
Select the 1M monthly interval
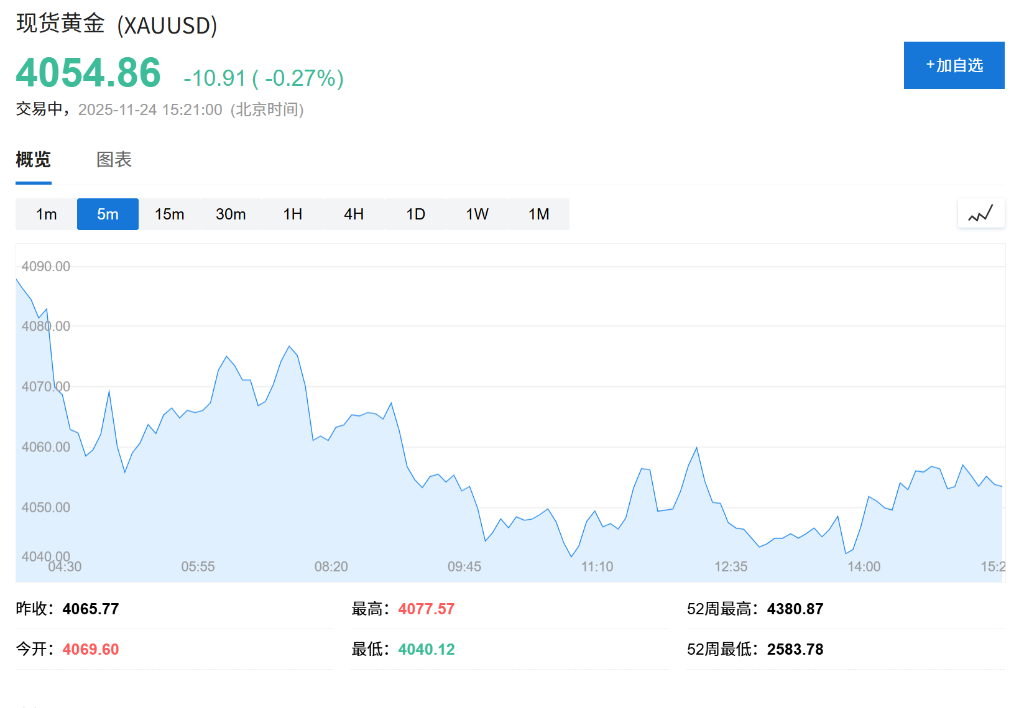click(539, 213)
